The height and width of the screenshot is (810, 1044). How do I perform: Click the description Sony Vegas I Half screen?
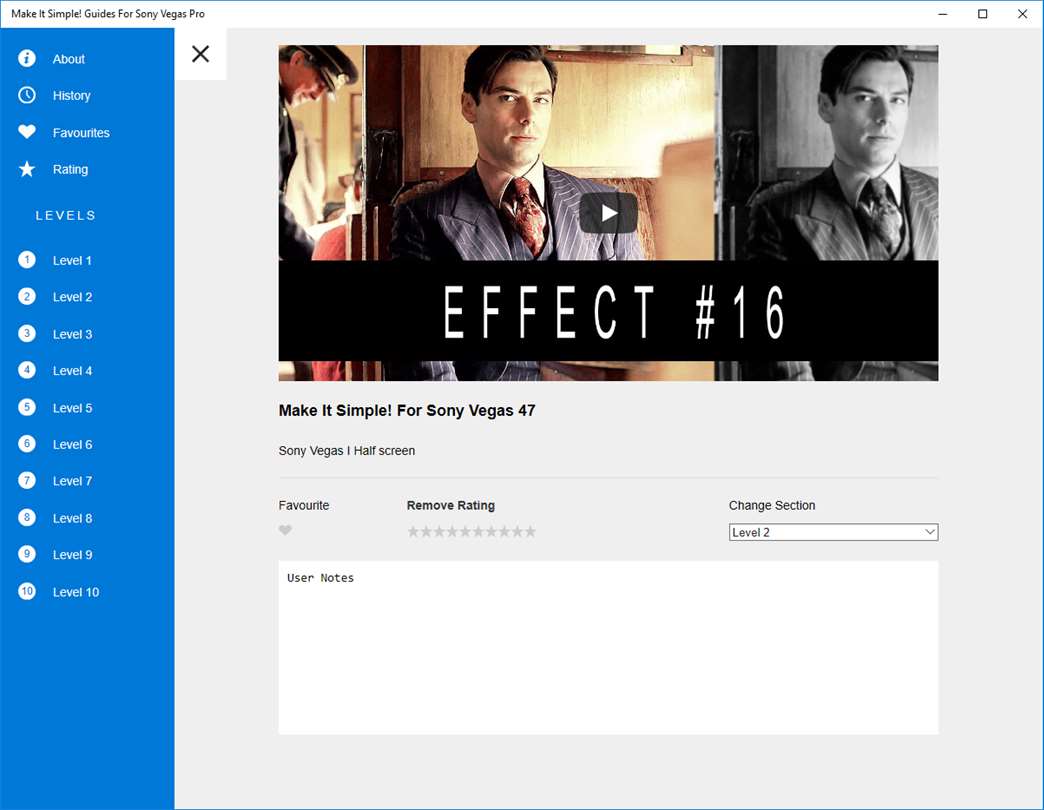pyautogui.click(x=347, y=451)
